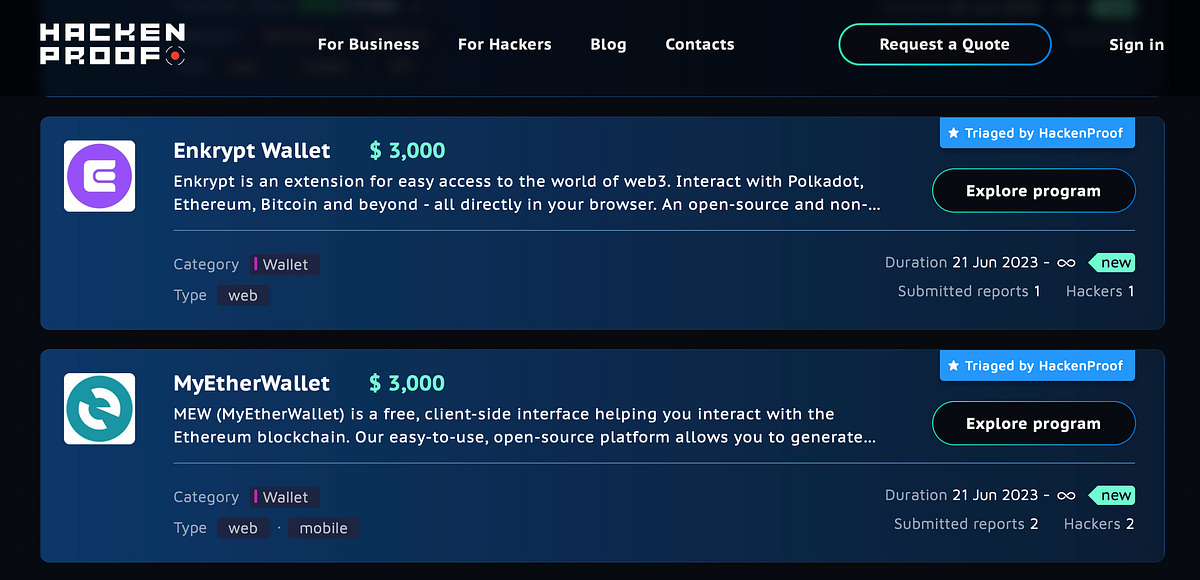The image size is (1200, 580).
Task: Open the Enkrypt Wallet program logo
Action: [x=99, y=176]
